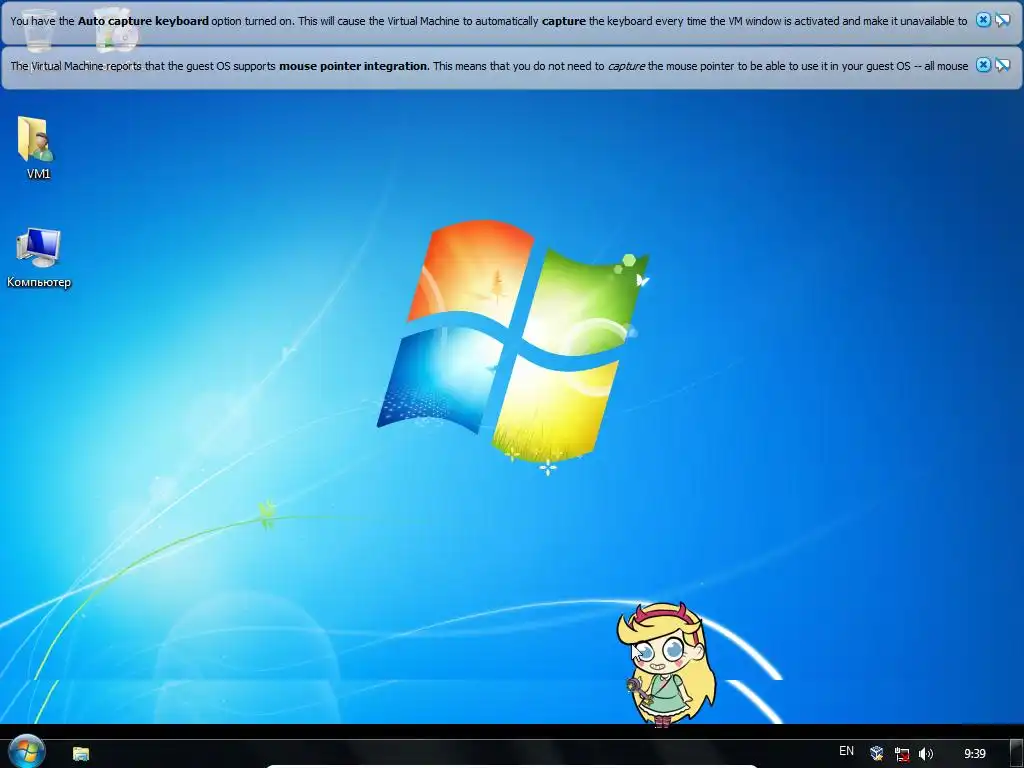Click the blonde cartoon character on the desktop

coord(666,664)
